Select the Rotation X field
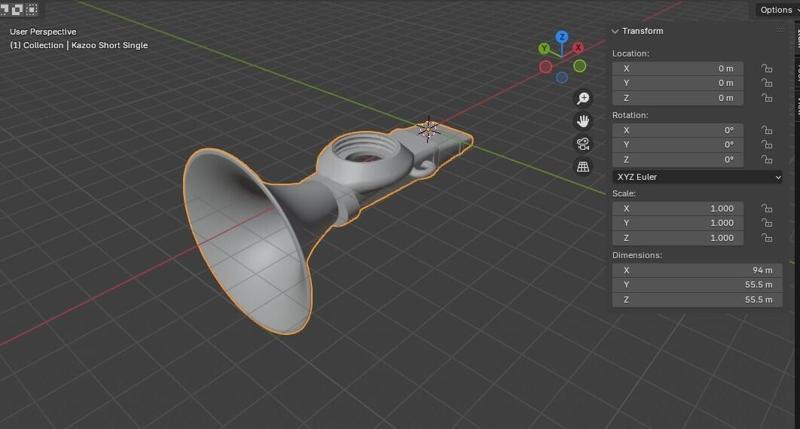The width and height of the screenshot is (800, 429). pos(678,130)
